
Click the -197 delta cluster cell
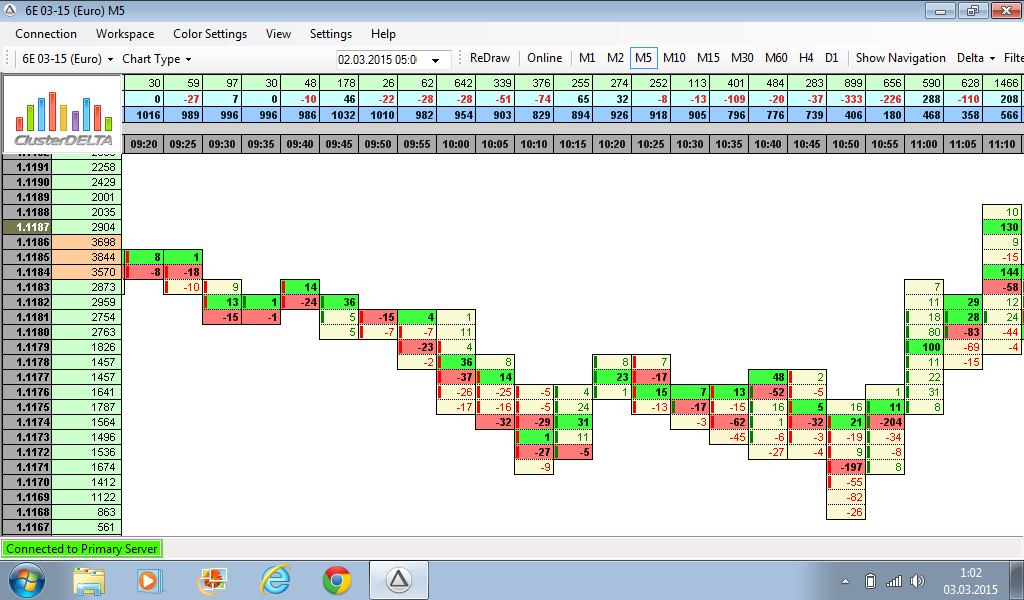pos(846,467)
